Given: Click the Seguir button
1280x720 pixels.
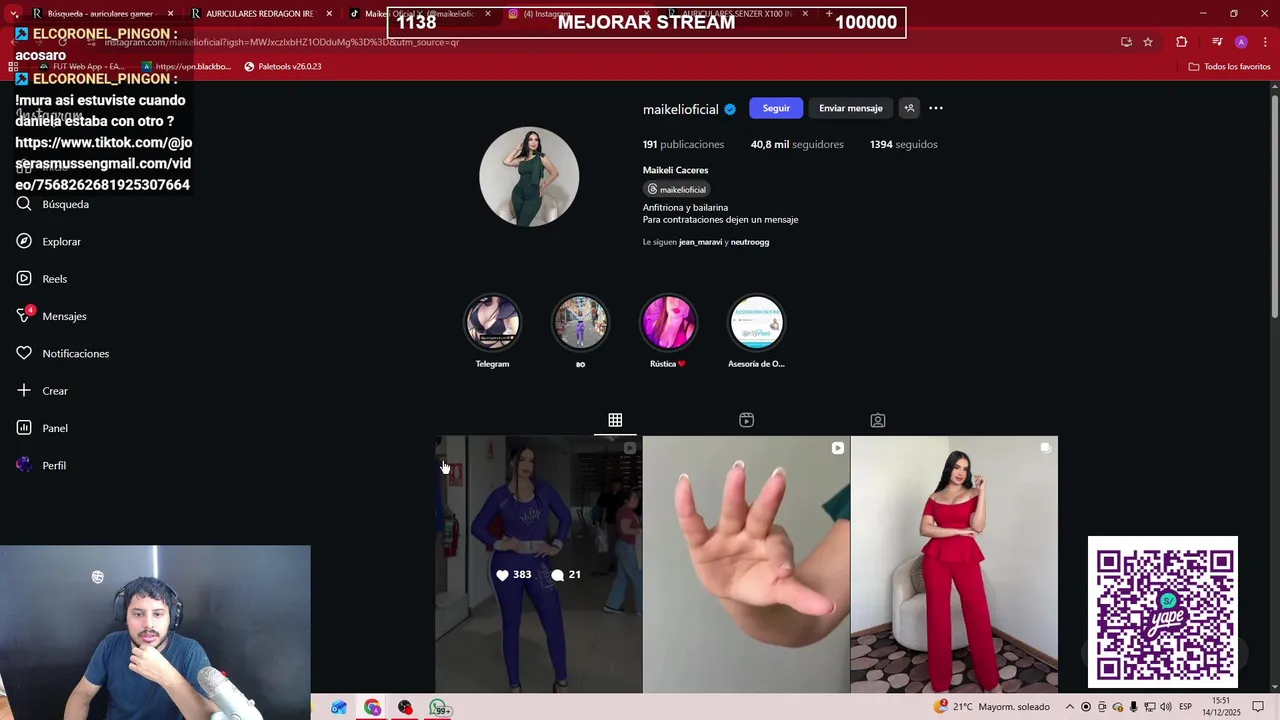Looking at the screenshot, I should click(776, 108).
